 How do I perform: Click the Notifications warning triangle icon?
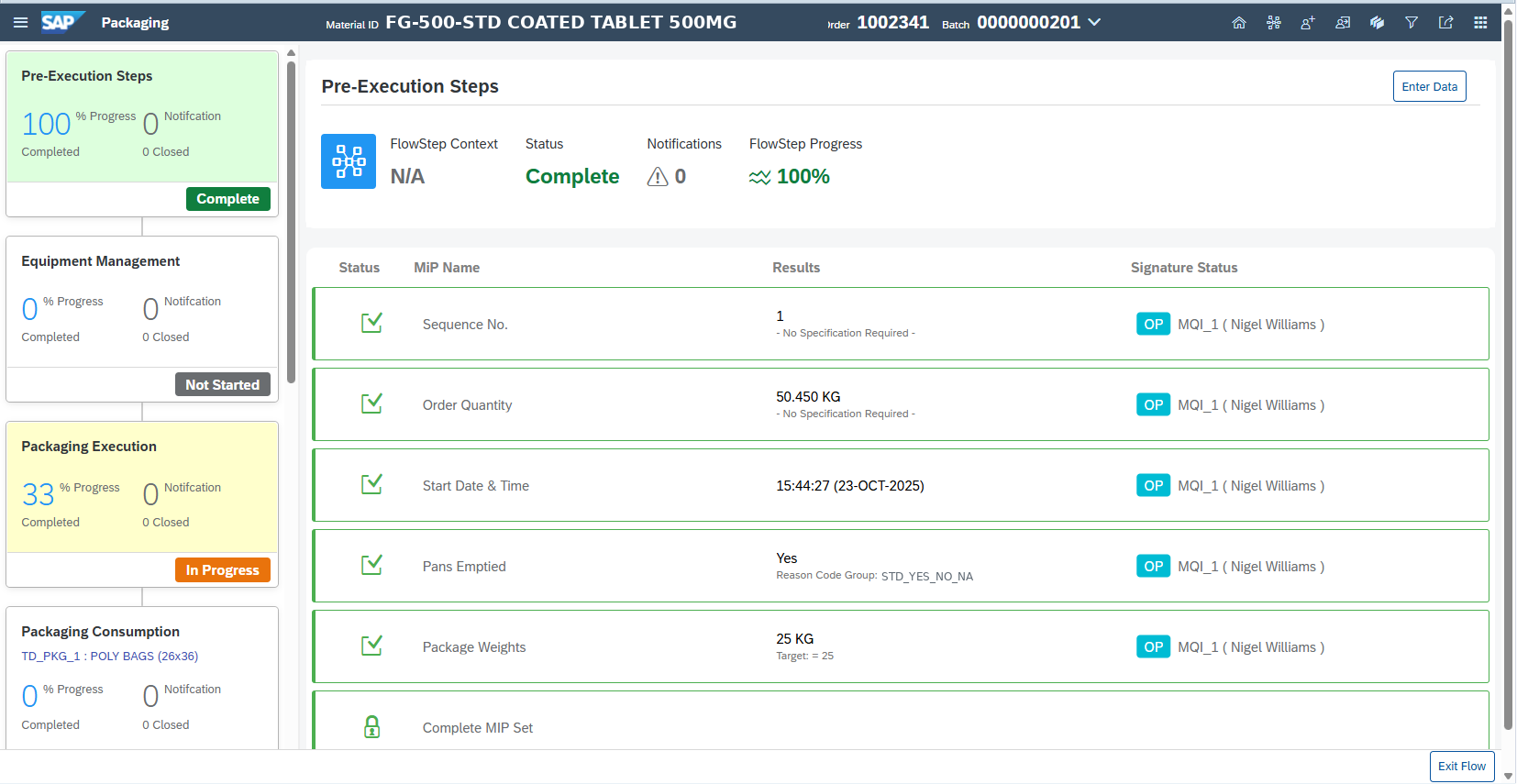click(658, 176)
